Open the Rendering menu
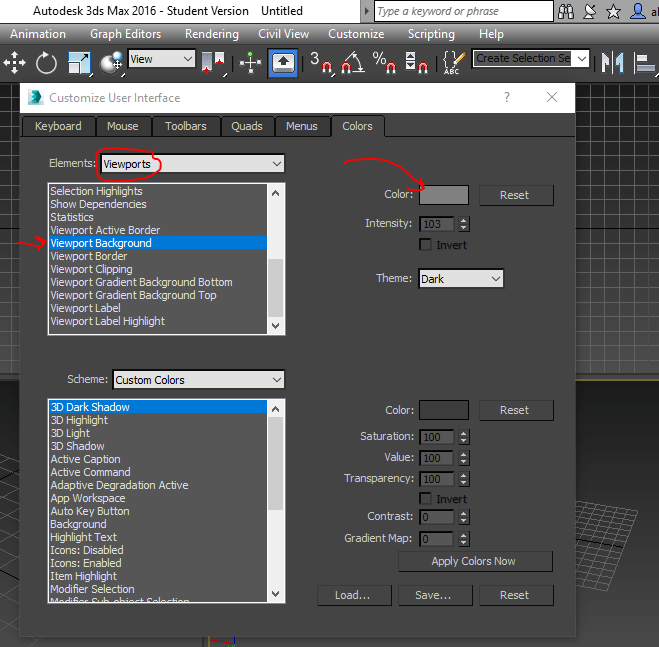The image size is (659, 647). pos(212,34)
